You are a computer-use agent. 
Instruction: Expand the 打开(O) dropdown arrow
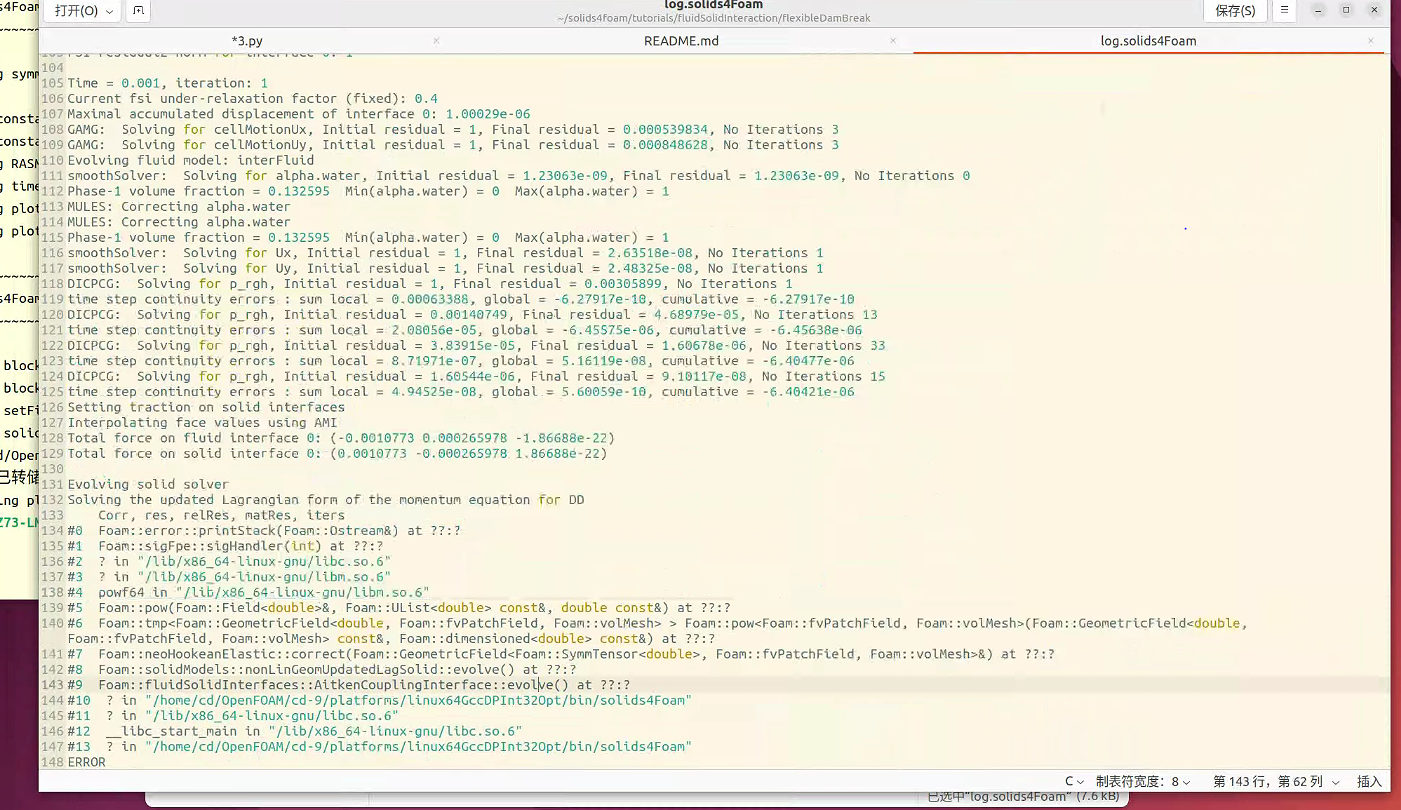[109, 11]
